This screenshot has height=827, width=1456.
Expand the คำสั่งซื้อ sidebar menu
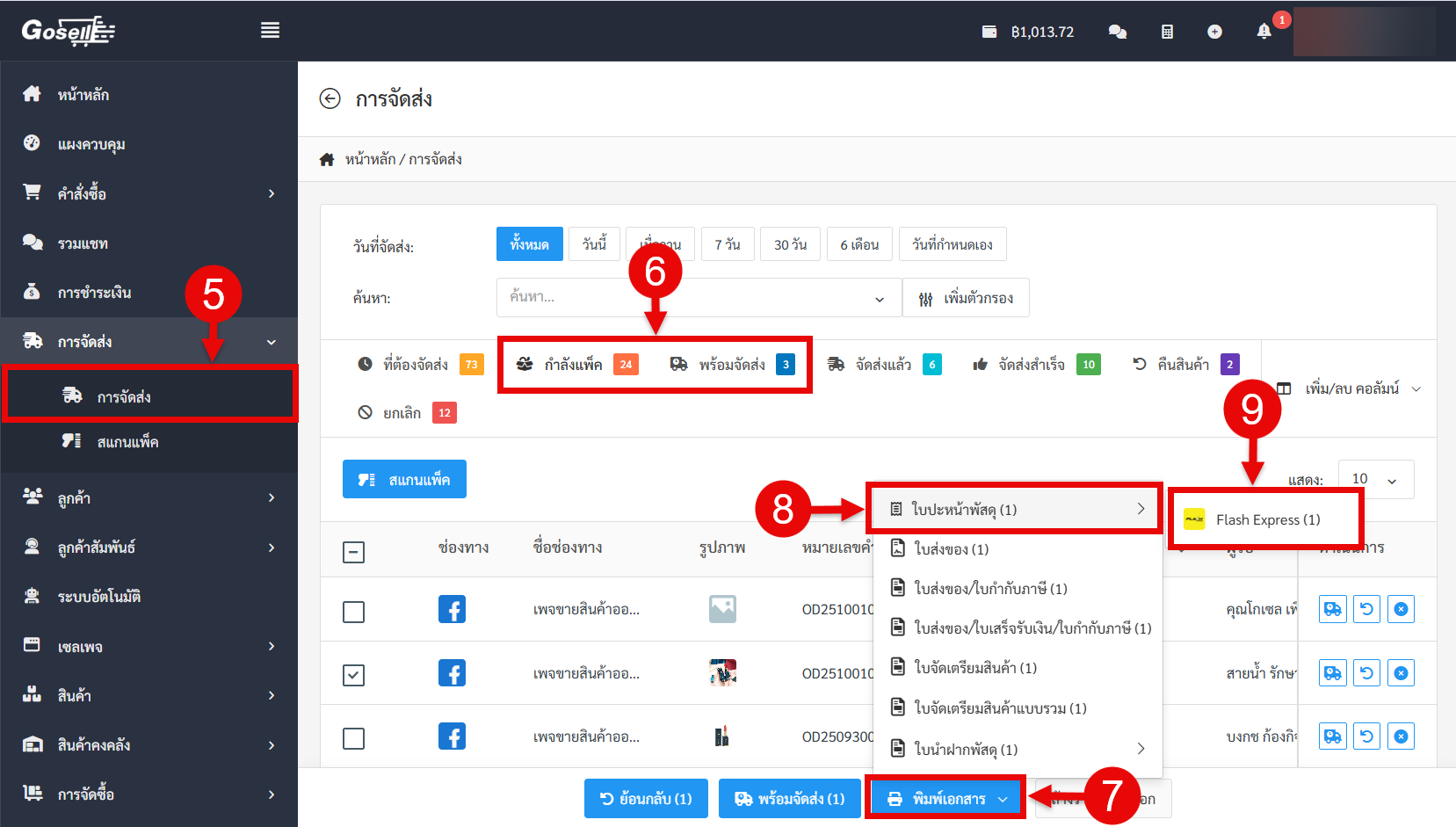(x=149, y=193)
